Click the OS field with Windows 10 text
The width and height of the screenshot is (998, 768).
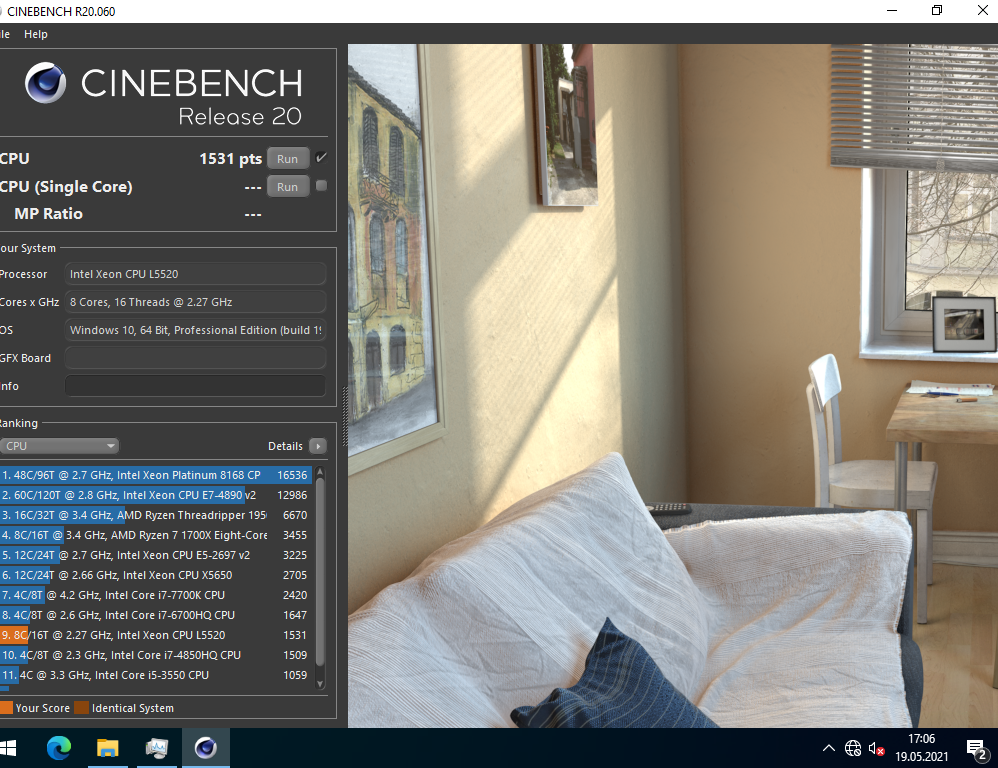pos(195,330)
